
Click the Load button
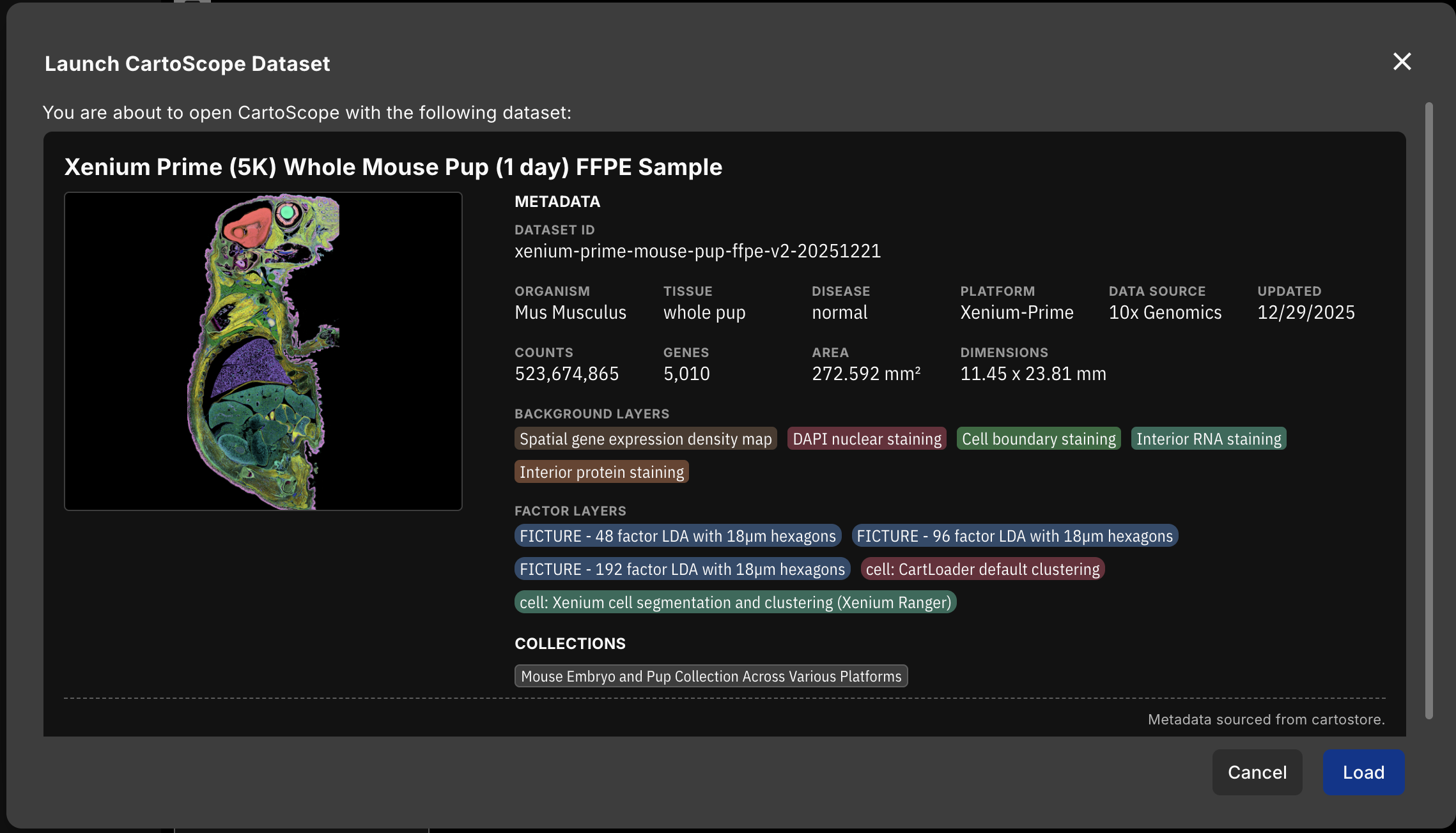click(x=1363, y=772)
